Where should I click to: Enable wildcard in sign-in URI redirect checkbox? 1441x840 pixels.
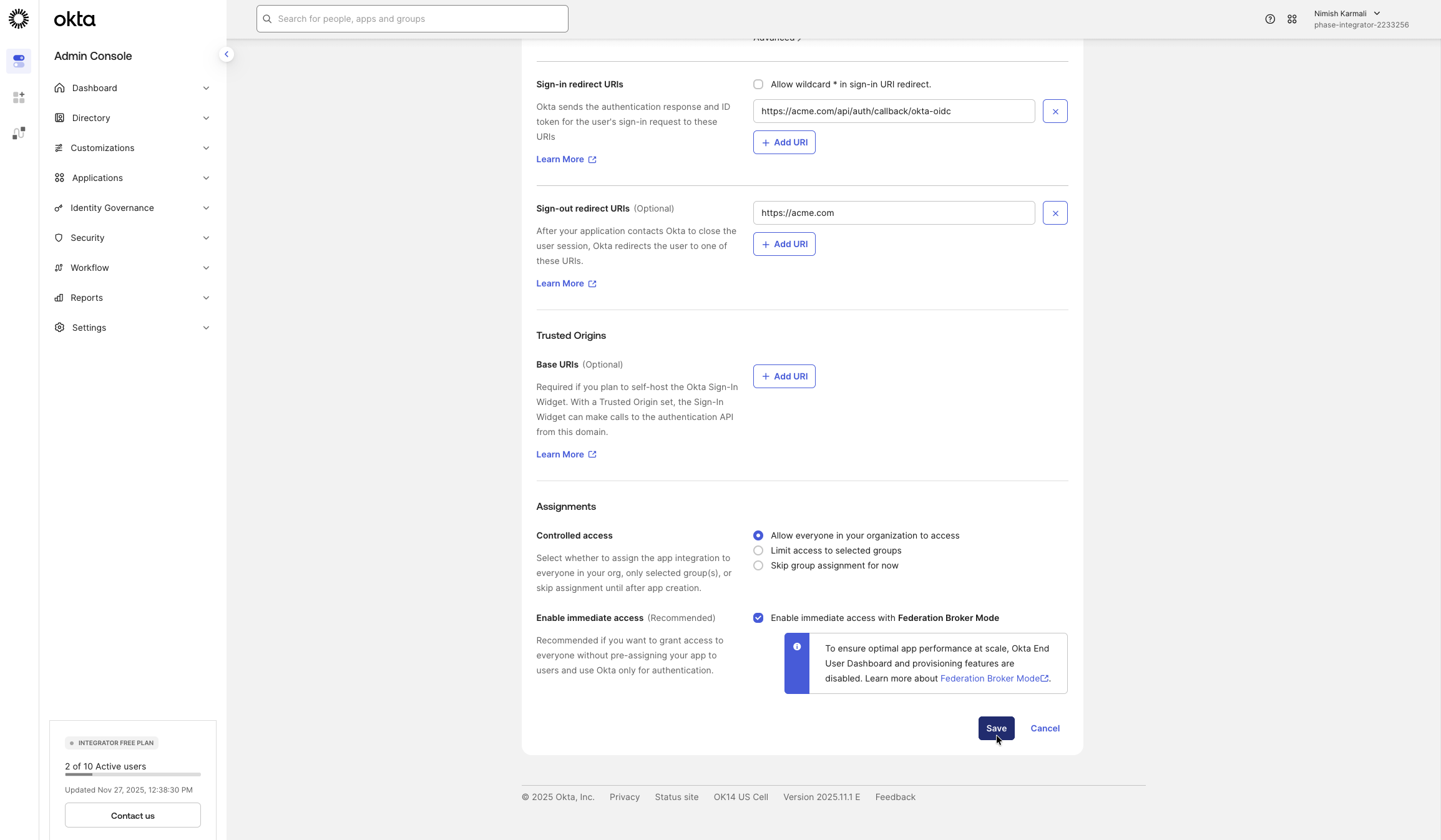coord(758,84)
